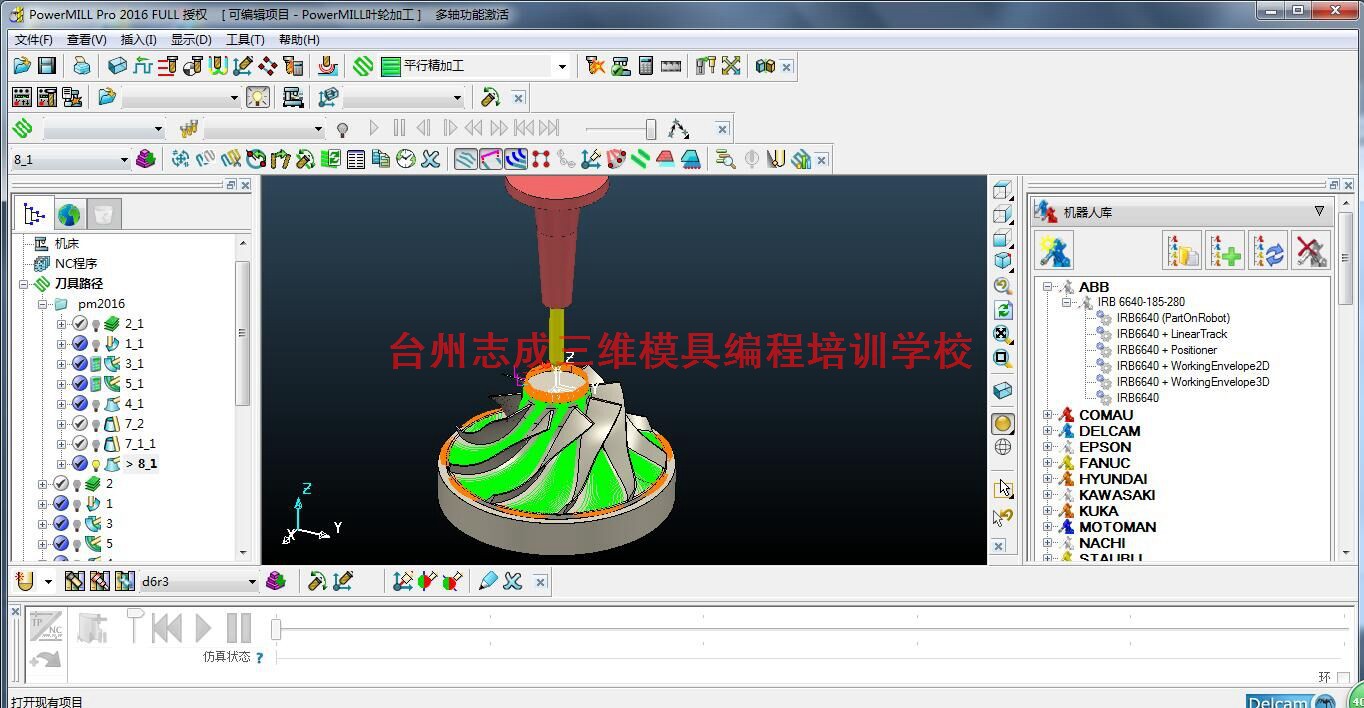The width and height of the screenshot is (1364, 708).
Task: Expand the FANUC robot group
Action: [x=1047, y=463]
